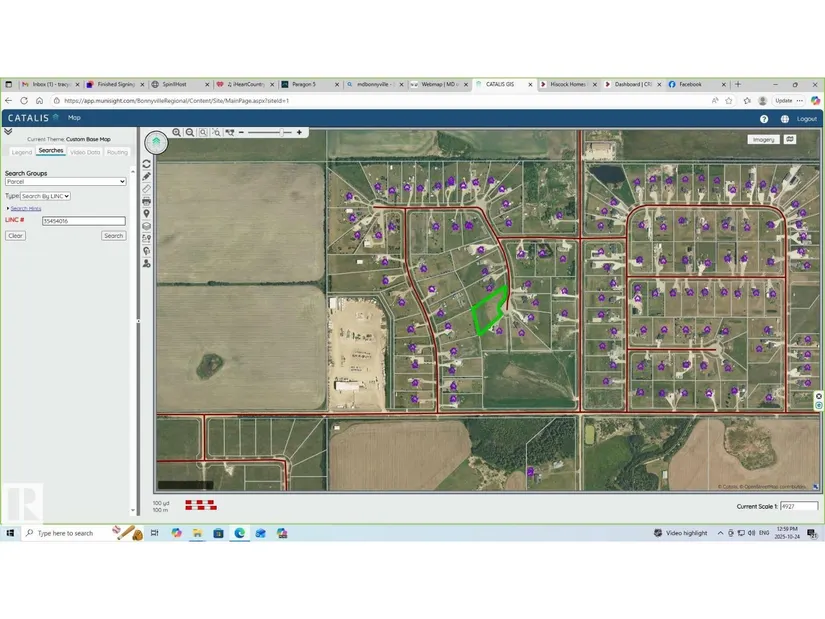Expand the Search Hints section

[x=25, y=208]
